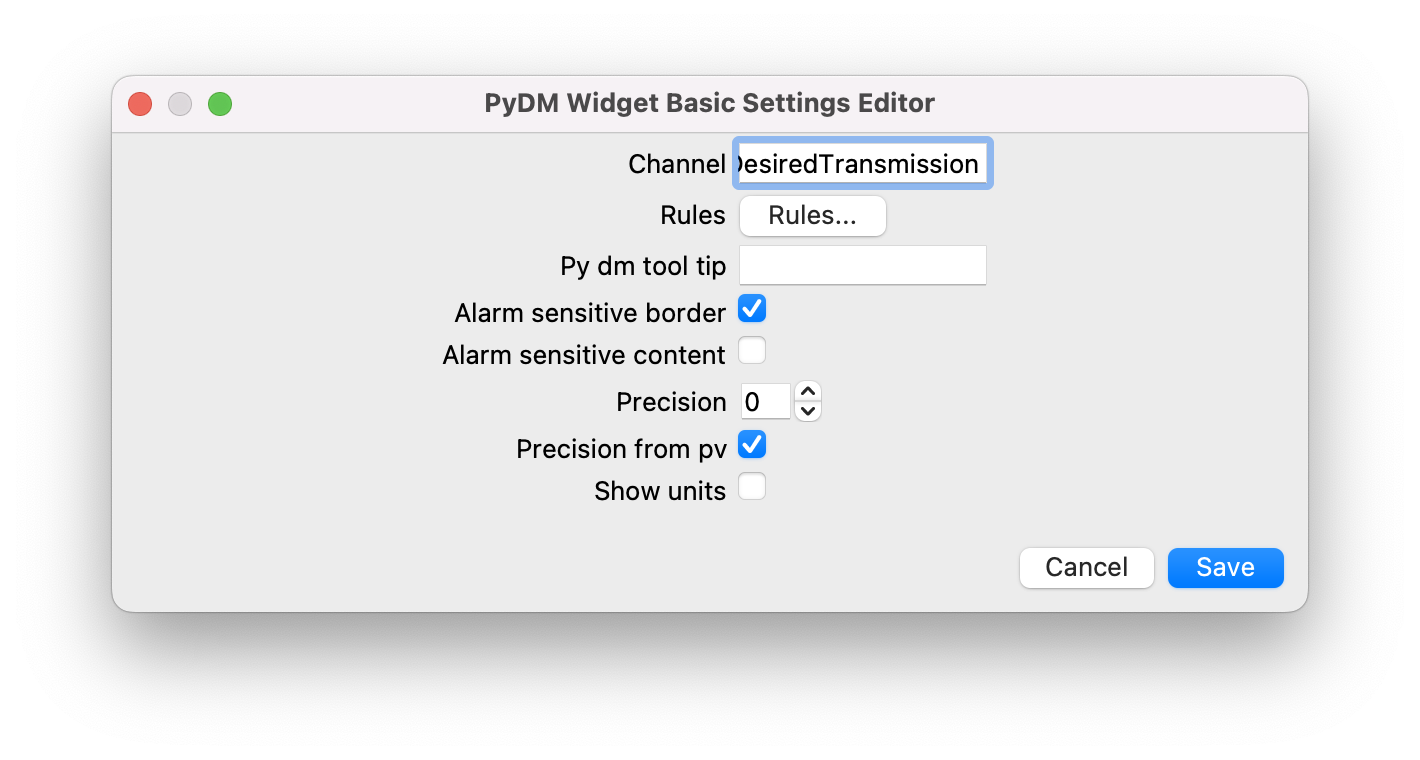
Task: Toggle the Show units checkbox
Action: tap(752, 487)
